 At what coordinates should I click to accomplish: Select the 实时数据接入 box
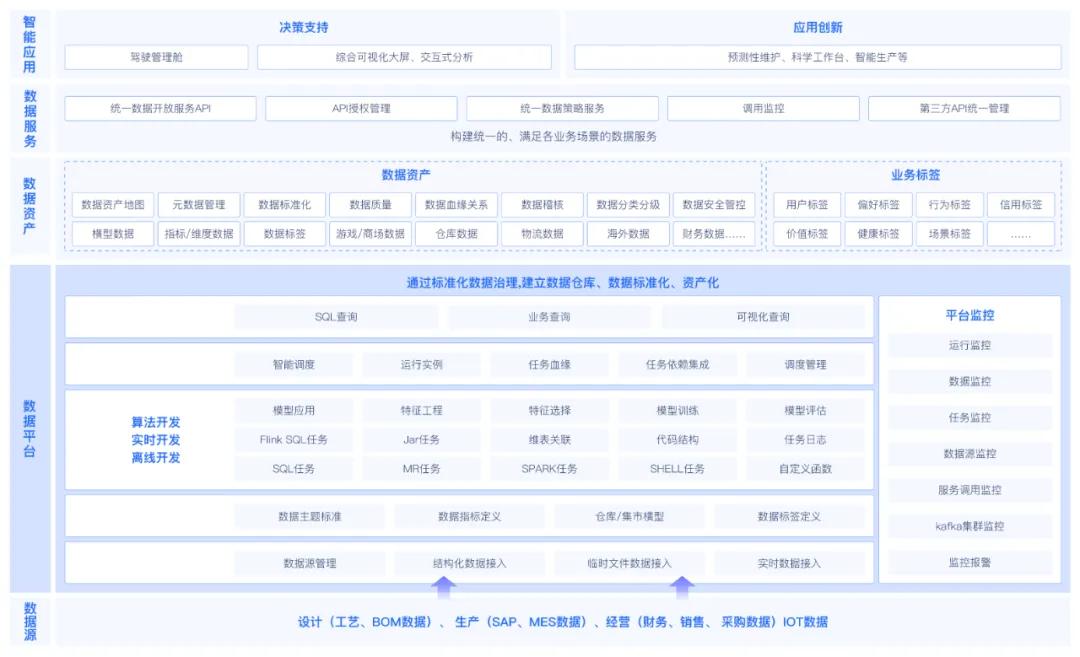click(789, 563)
